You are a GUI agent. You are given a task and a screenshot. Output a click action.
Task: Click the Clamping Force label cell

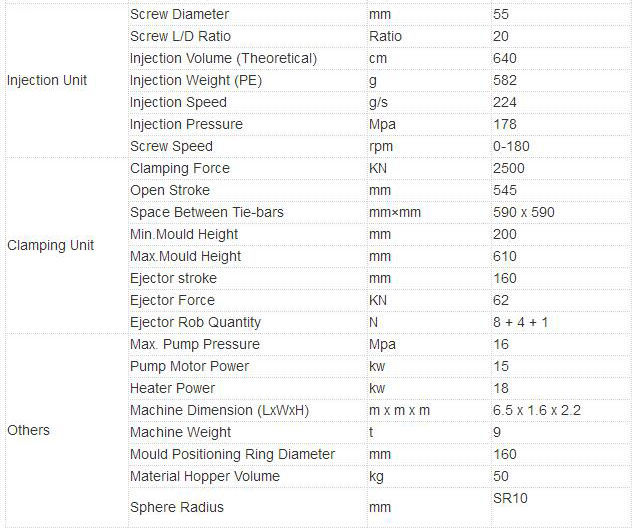(179, 168)
